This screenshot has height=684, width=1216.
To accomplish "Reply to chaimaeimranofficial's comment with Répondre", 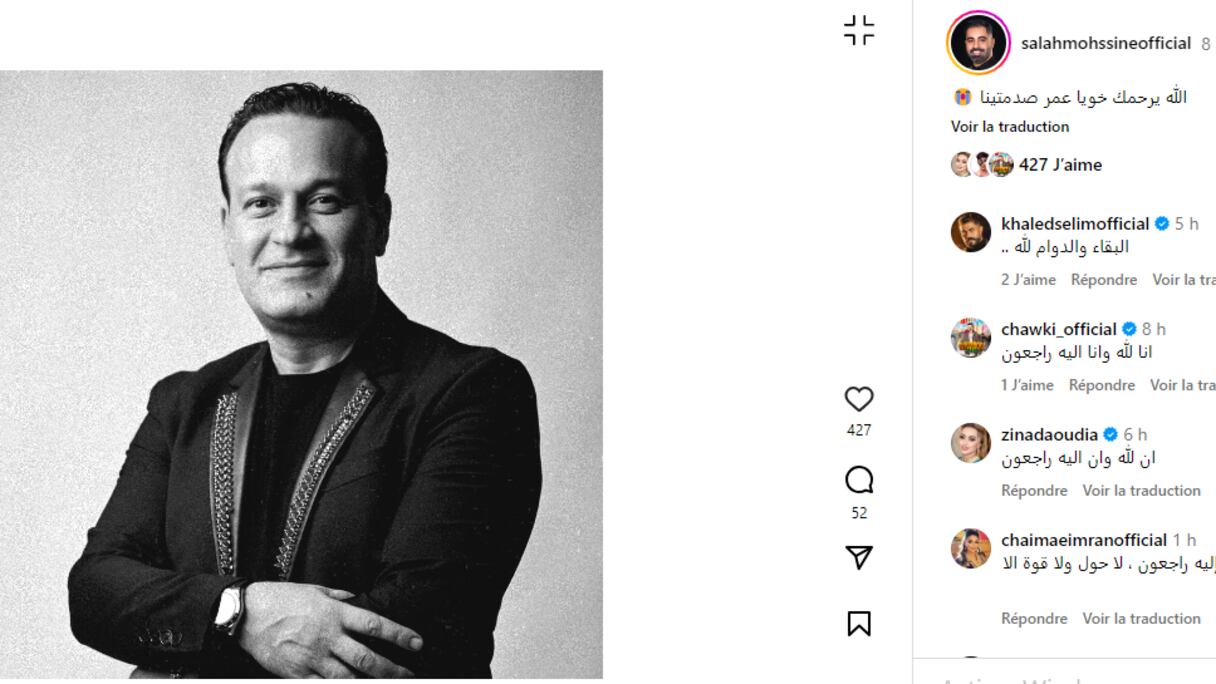I will pyautogui.click(x=1035, y=618).
